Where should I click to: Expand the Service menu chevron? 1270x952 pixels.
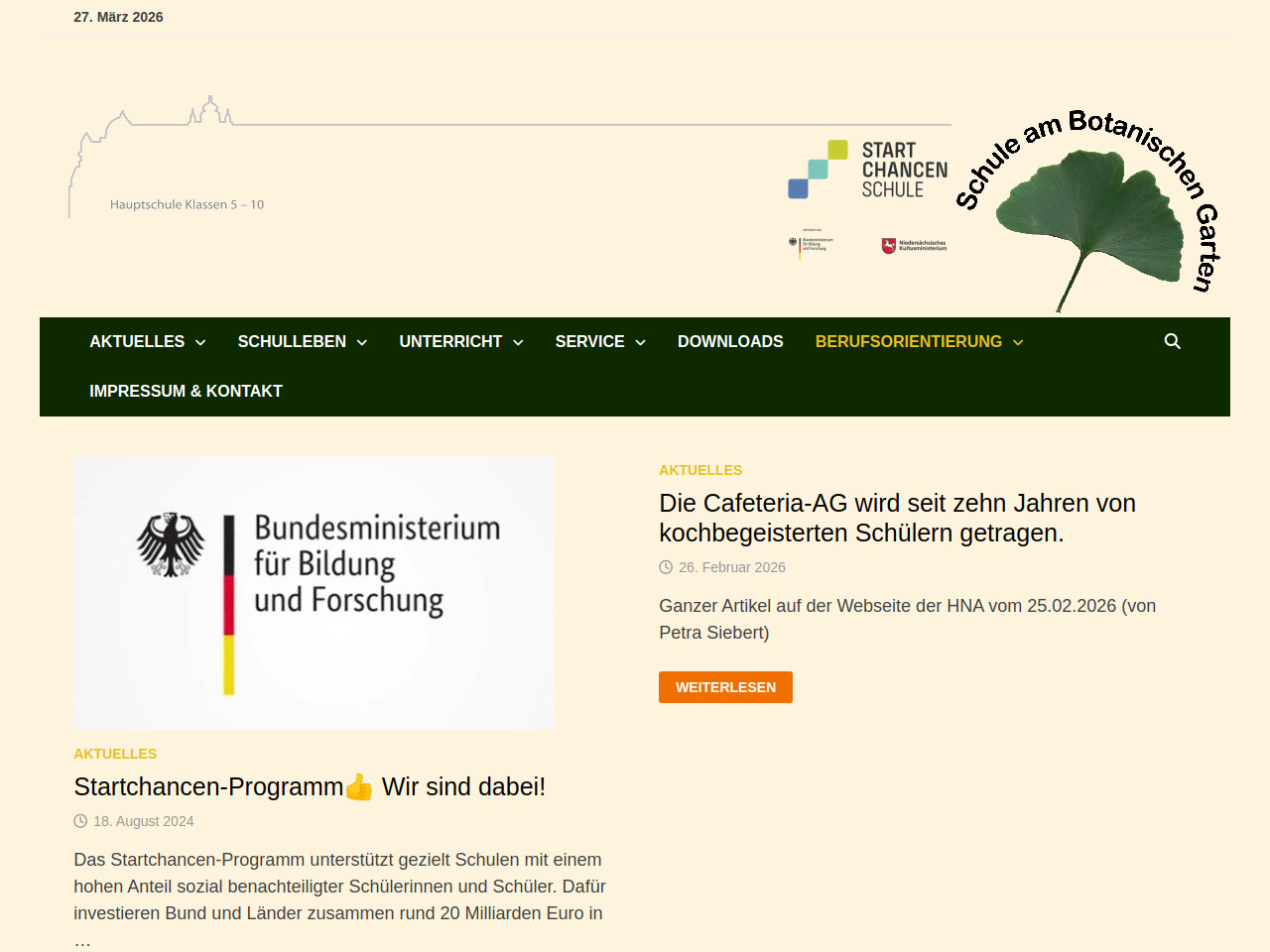640,342
